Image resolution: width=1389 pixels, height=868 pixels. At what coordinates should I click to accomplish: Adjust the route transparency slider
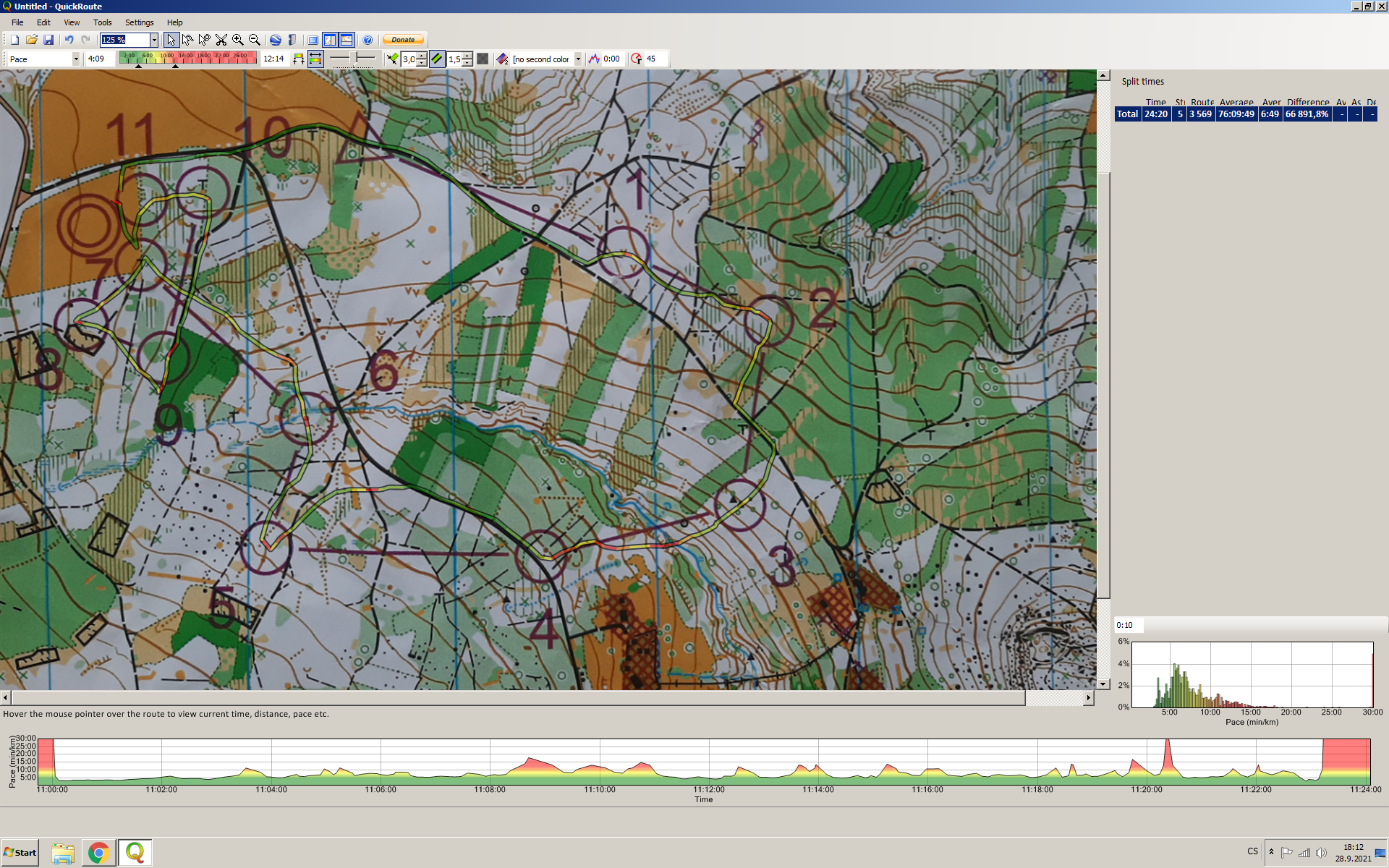coord(353,59)
